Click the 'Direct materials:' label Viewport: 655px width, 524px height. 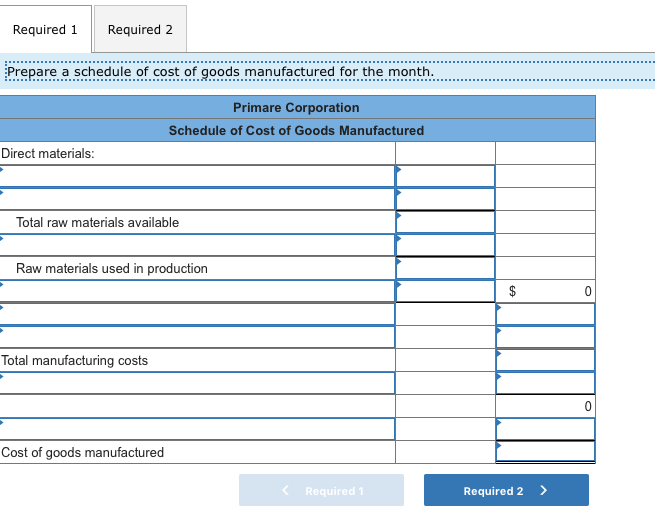[x=48, y=153]
